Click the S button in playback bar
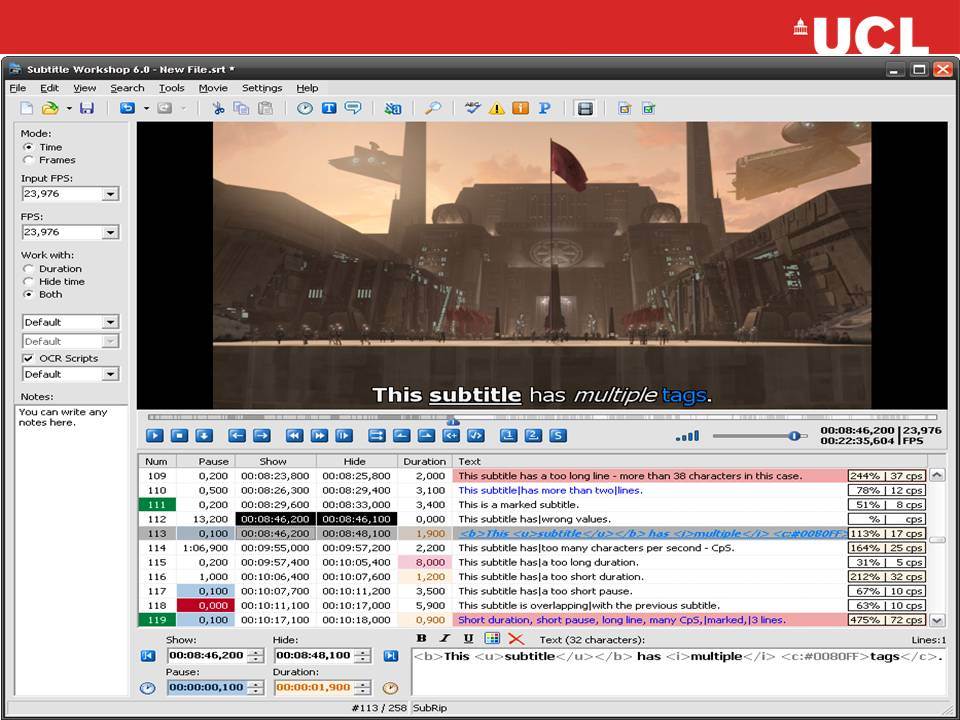This screenshot has width=960, height=720. click(x=558, y=436)
